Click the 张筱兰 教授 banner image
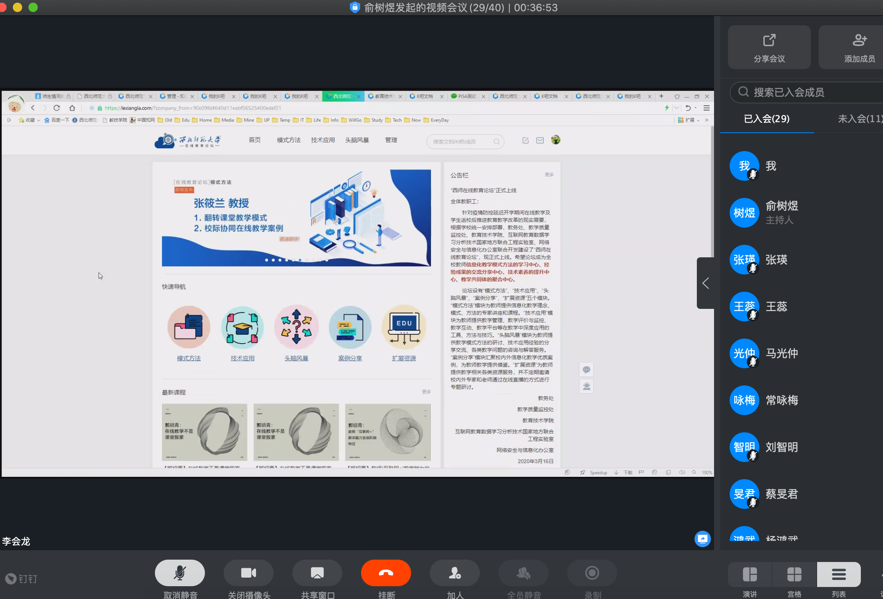Viewport: 883px width, 599px height. (x=296, y=218)
